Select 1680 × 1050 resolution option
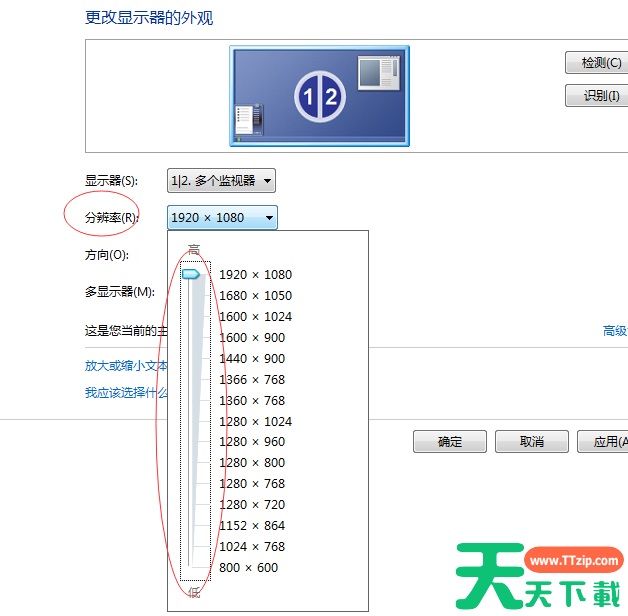The width and height of the screenshot is (628, 616). click(255, 296)
